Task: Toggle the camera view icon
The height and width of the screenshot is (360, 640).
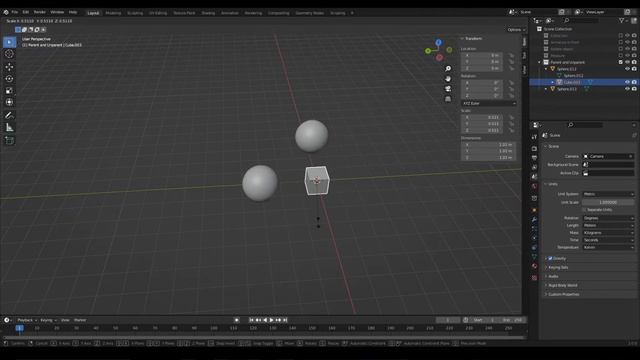Action: click(448, 89)
